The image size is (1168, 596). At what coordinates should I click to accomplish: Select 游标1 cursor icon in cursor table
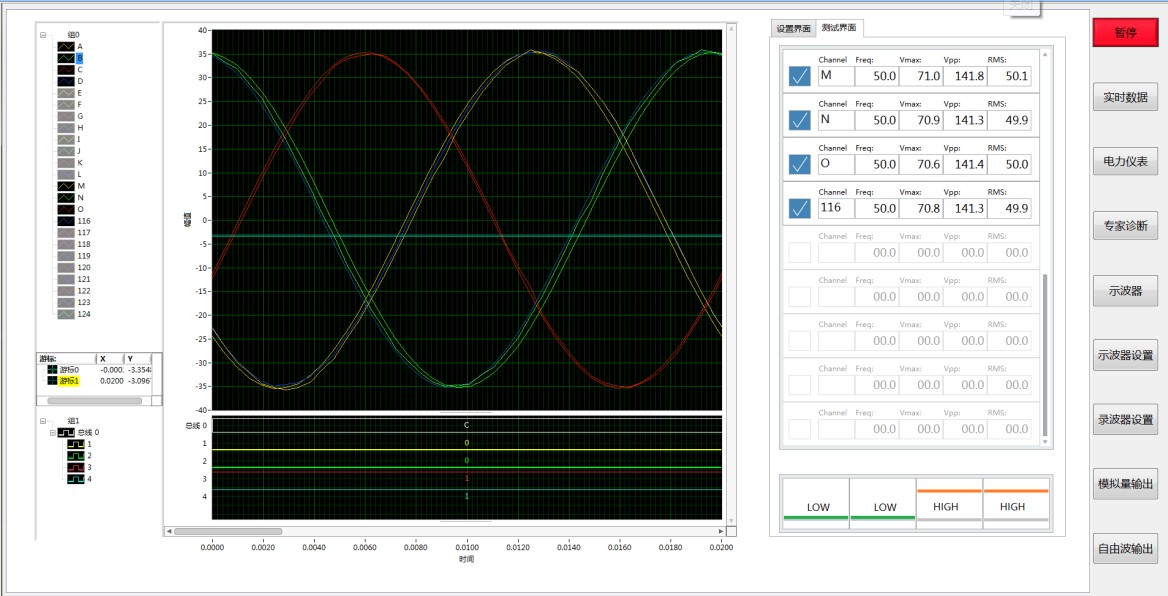click(x=52, y=381)
